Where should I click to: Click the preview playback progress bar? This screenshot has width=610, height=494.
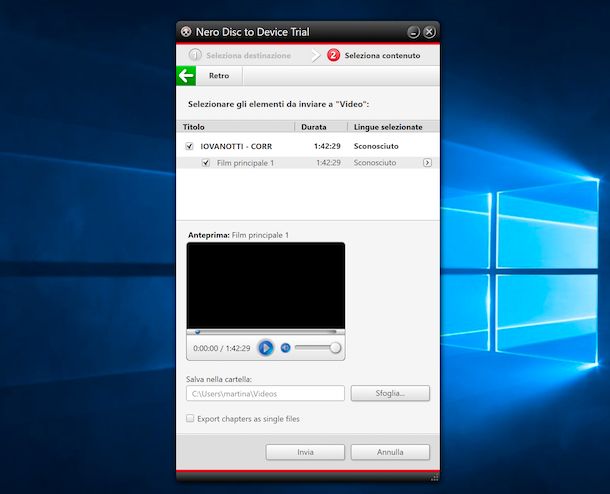pos(266,332)
